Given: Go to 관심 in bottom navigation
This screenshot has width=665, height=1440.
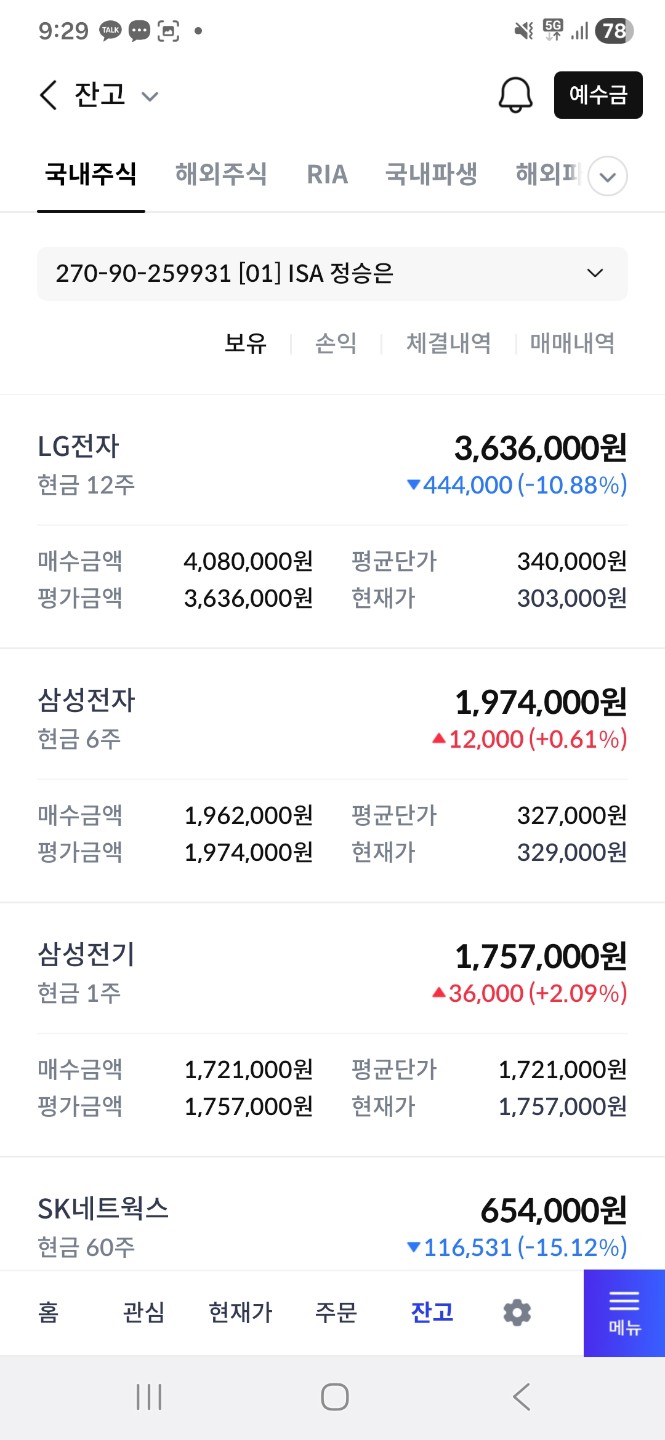Looking at the screenshot, I should pos(144,1312).
